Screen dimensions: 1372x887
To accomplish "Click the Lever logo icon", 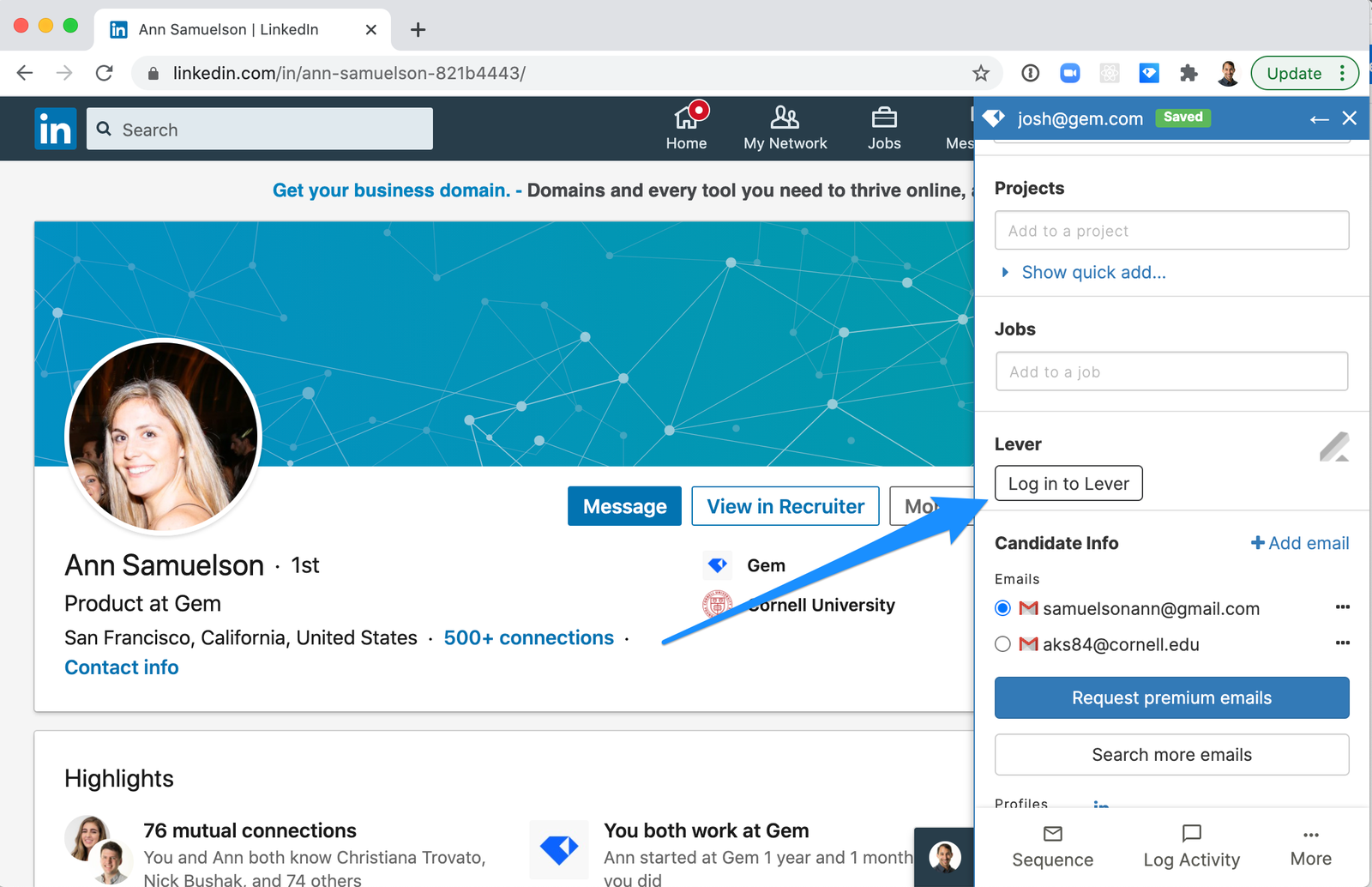I will coord(1334,446).
